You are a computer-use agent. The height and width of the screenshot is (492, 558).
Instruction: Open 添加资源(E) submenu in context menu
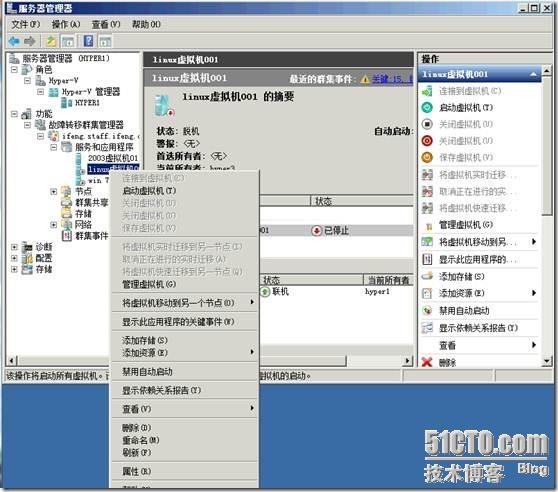[x=185, y=353]
